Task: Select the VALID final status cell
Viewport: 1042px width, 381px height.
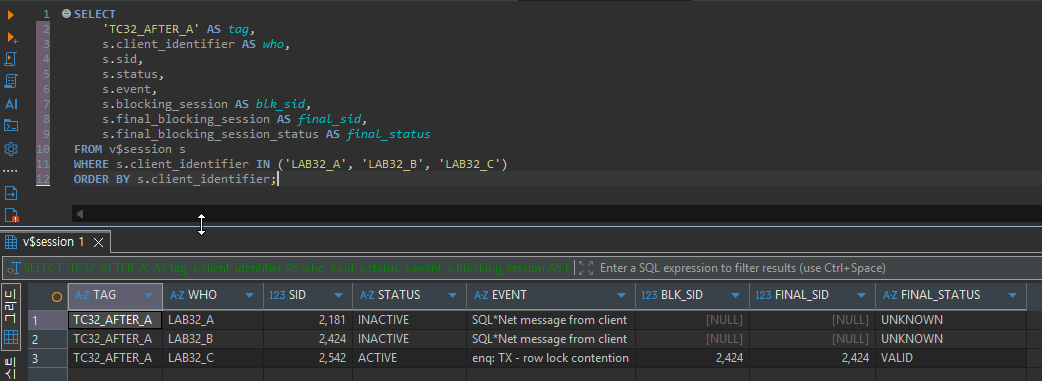Action: tap(950, 358)
